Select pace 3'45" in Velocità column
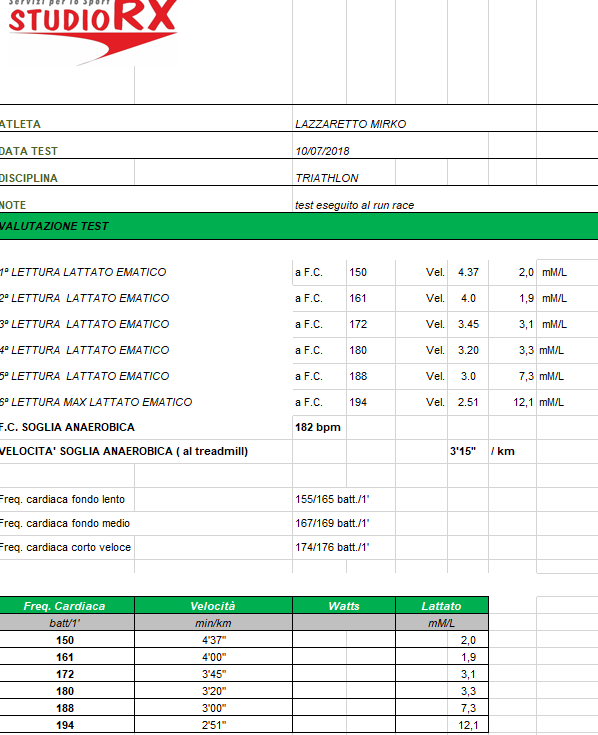This screenshot has height=735, width=598. tap(214, 674)
